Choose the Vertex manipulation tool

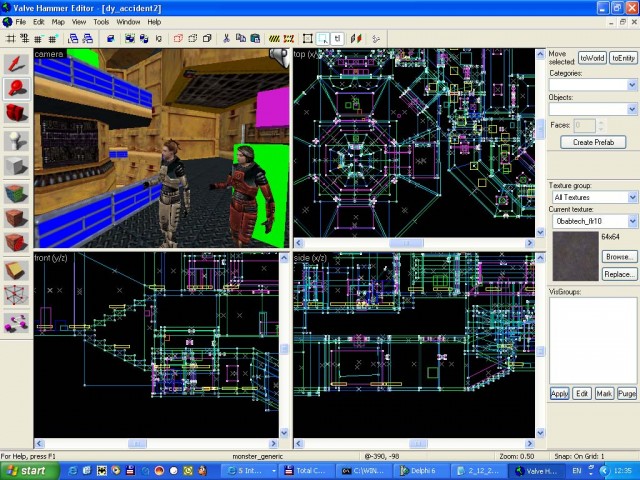pyautogui.click(x=16, y=296)
